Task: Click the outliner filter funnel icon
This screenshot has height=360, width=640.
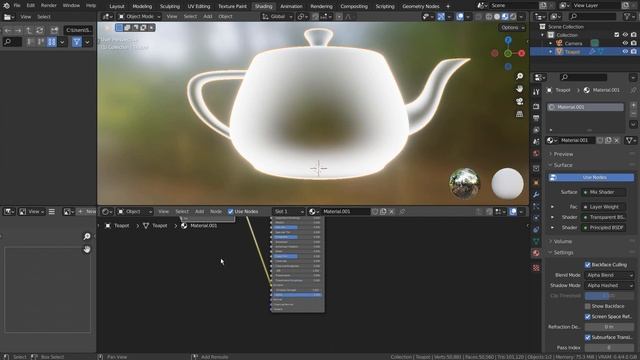Action: (627, 16)
